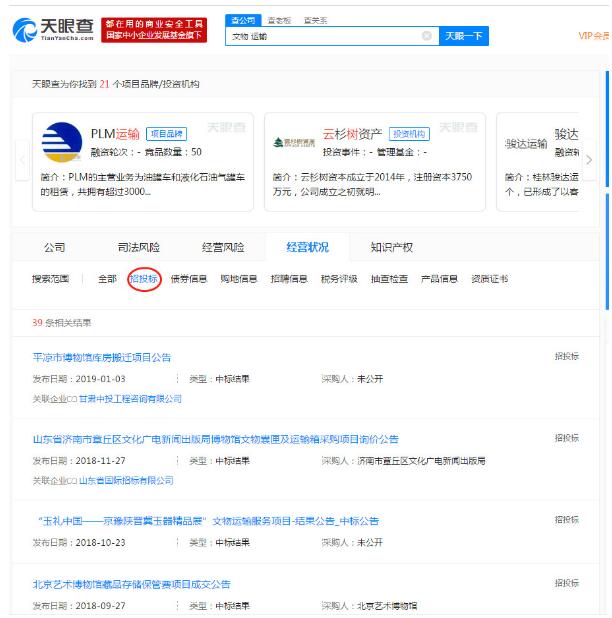The image size is (612, 618).
Task: Switch to 查关系 search tab
Action: [x=315, y=19]
